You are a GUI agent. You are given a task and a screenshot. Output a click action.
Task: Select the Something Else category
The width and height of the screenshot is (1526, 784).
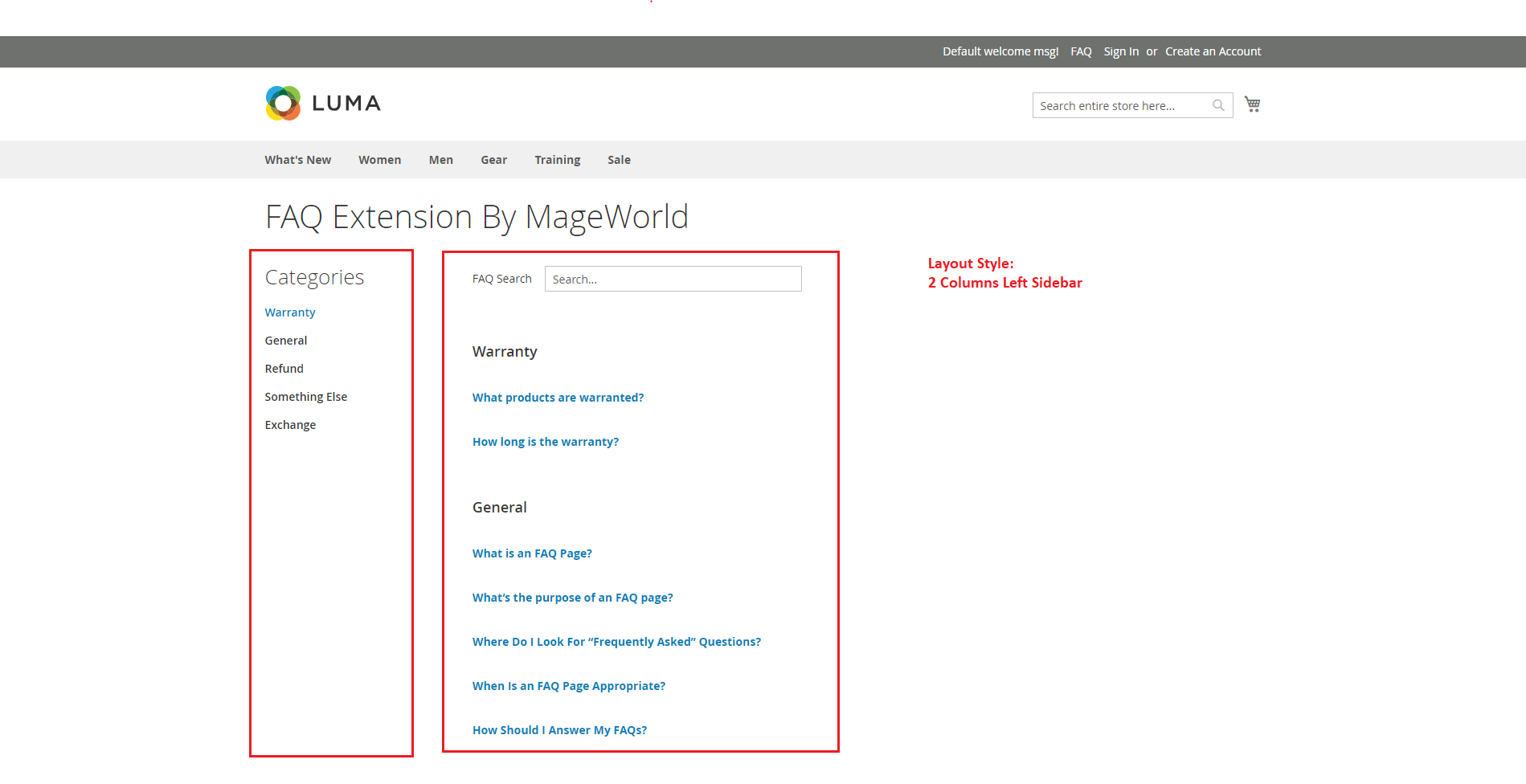click(x=306, y=397)
